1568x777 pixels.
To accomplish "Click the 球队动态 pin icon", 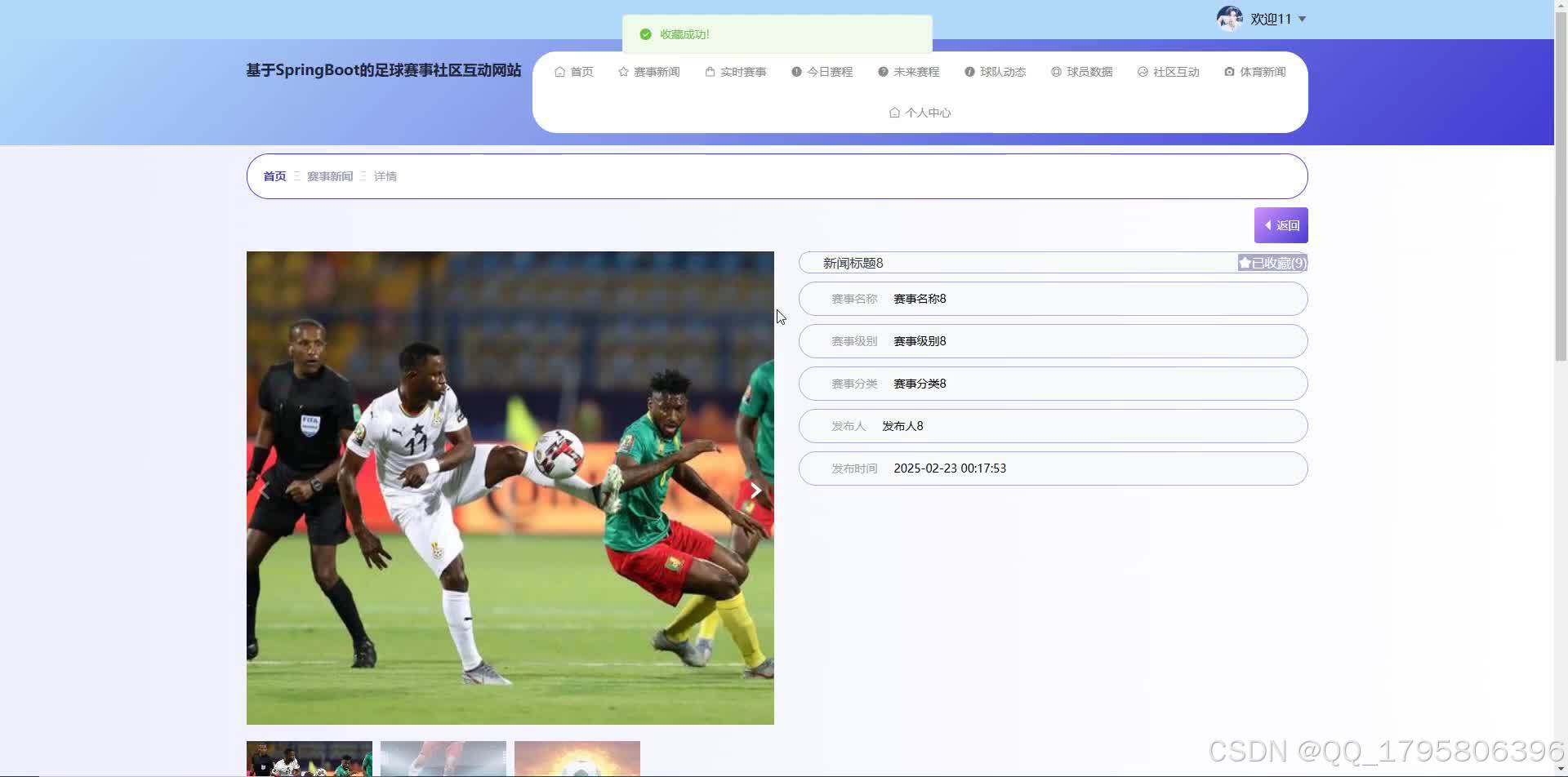I will coord(969,72).
